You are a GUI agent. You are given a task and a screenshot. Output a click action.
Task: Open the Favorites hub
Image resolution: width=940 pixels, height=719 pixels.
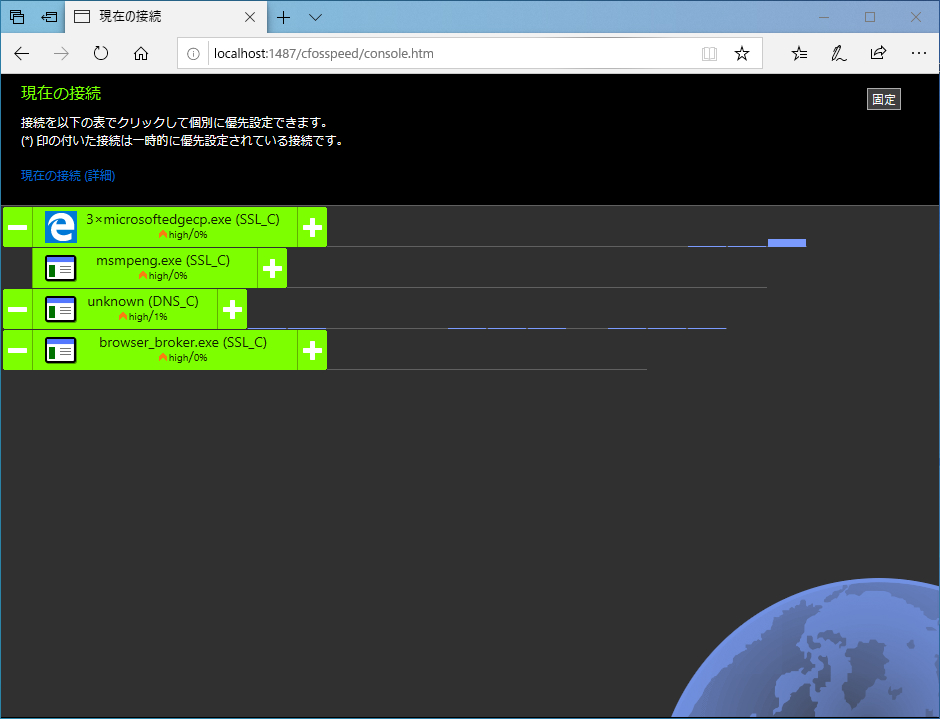pos(799,53)
